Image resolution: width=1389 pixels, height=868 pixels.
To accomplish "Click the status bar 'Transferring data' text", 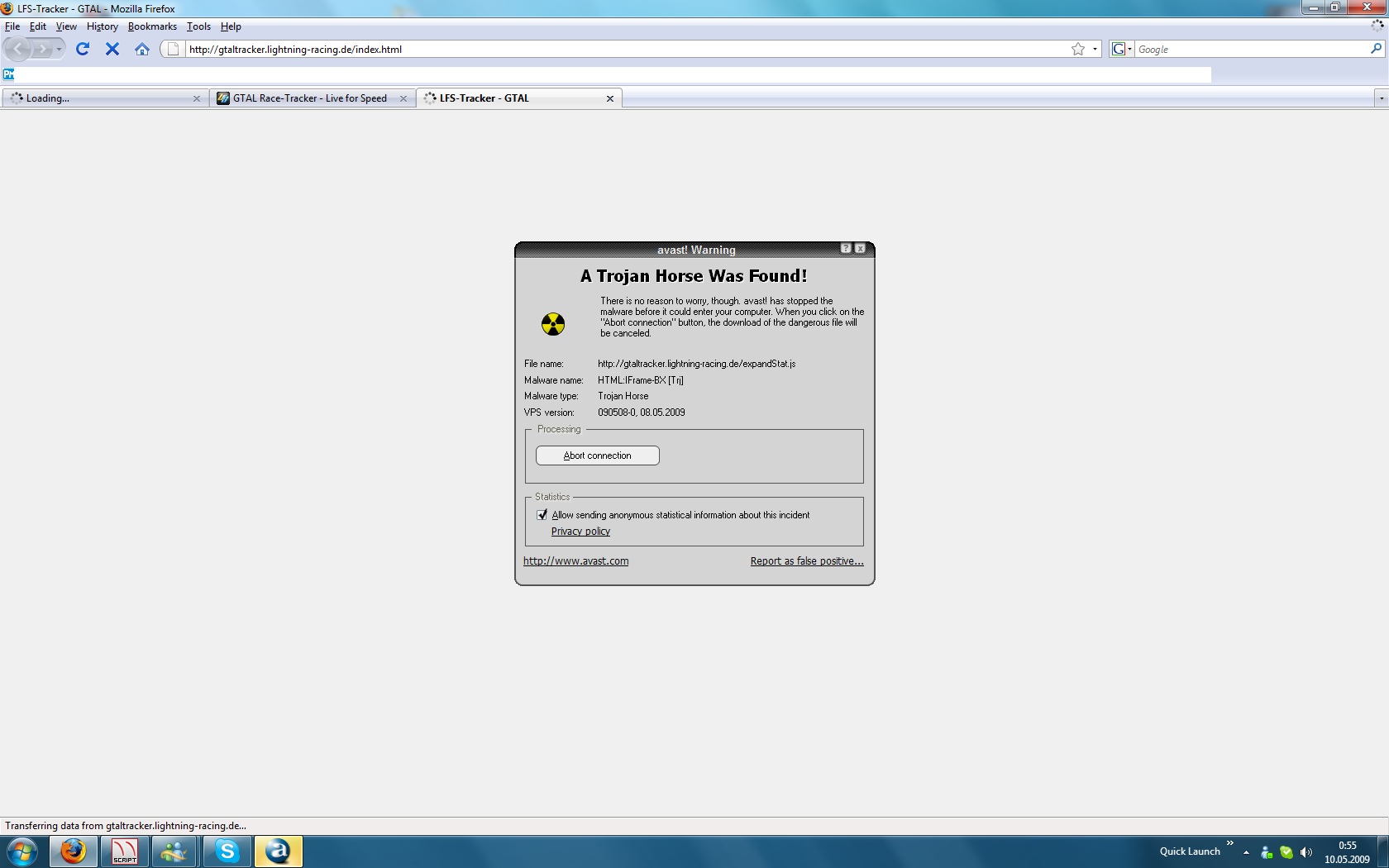I will [126, 826].
